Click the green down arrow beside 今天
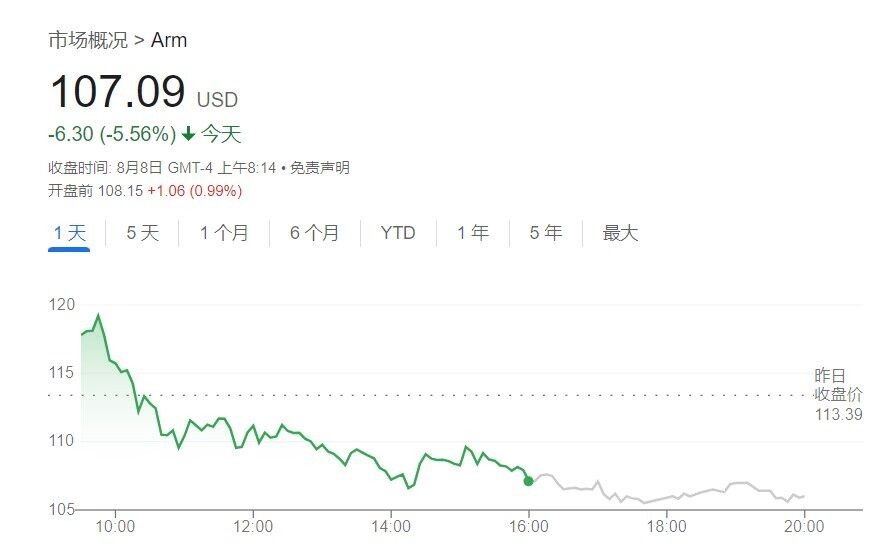 [188, 134]
